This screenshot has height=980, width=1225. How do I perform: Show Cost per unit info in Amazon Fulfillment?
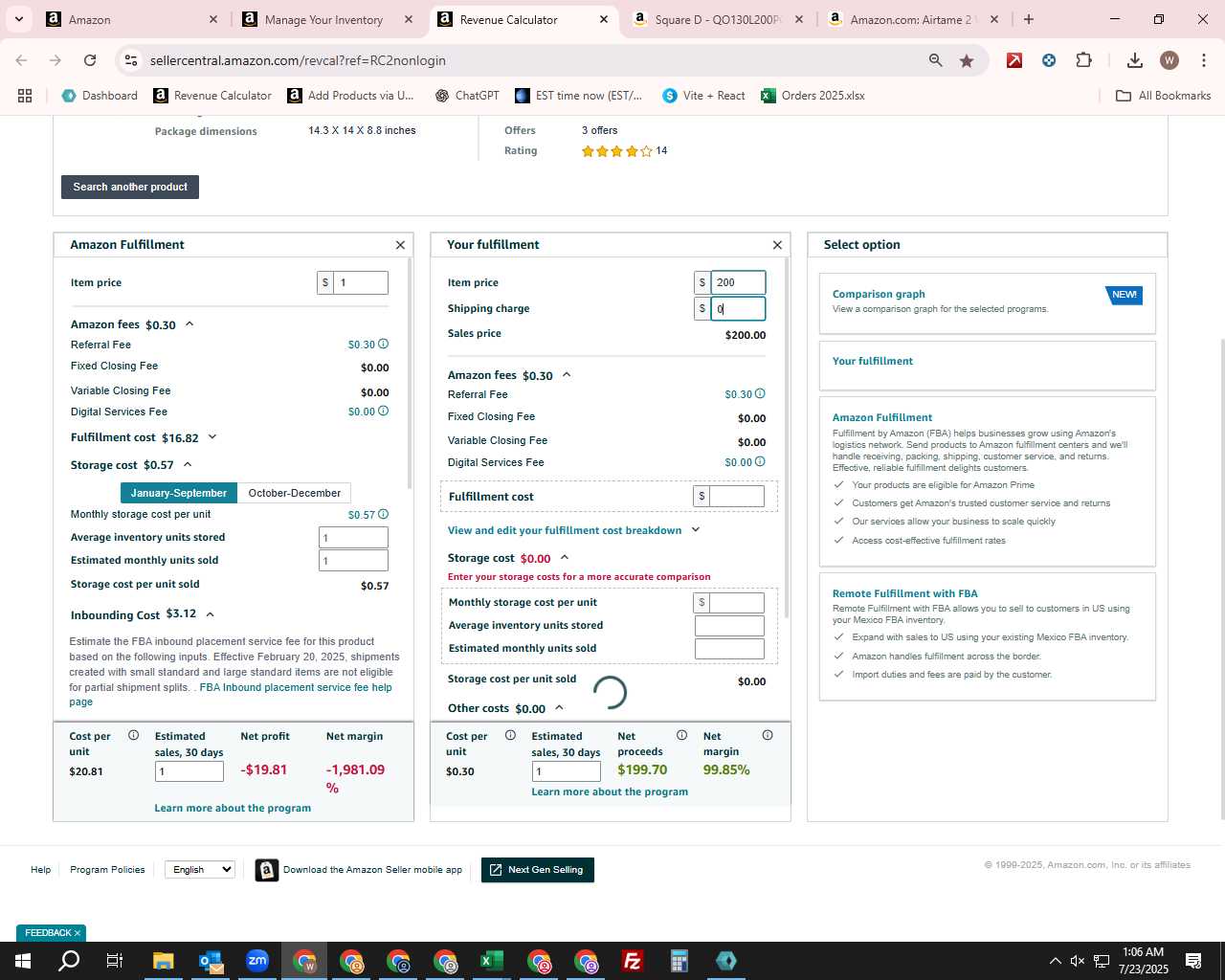point(133,735)
